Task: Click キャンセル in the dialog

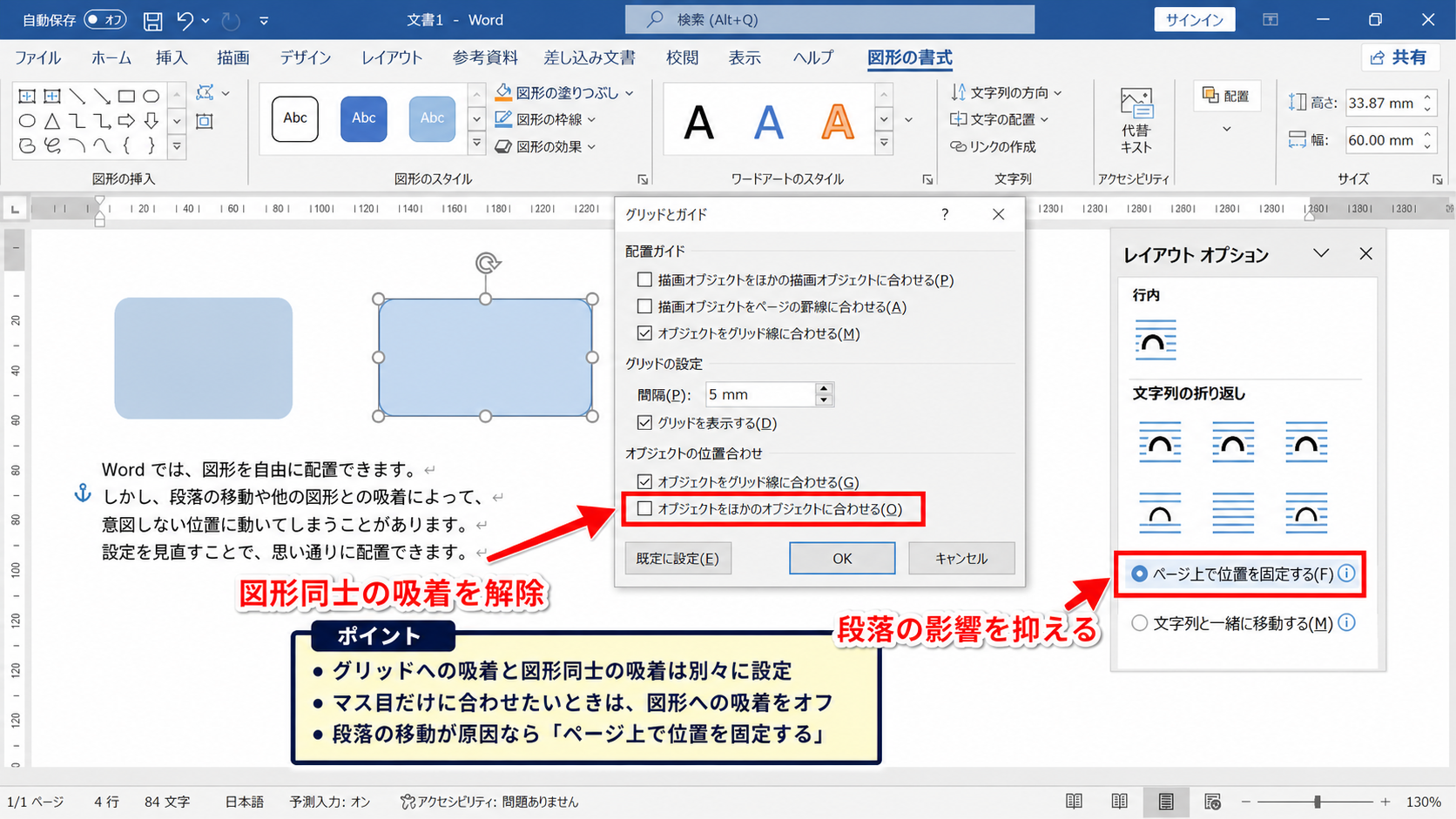Action: (x=961, y=558)
